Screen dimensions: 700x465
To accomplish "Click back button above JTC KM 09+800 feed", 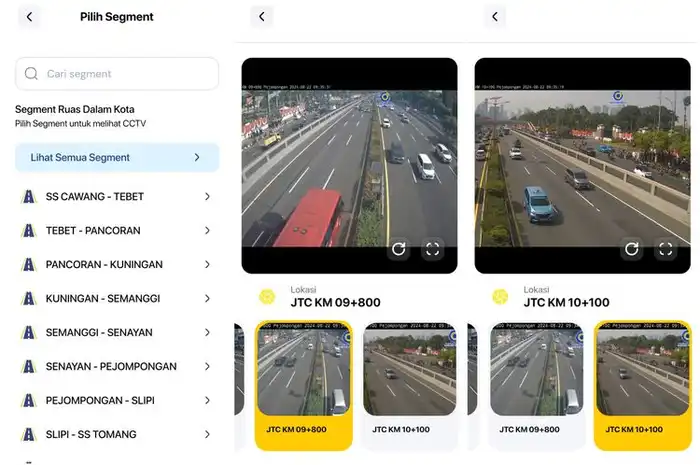I will [261, 17].
